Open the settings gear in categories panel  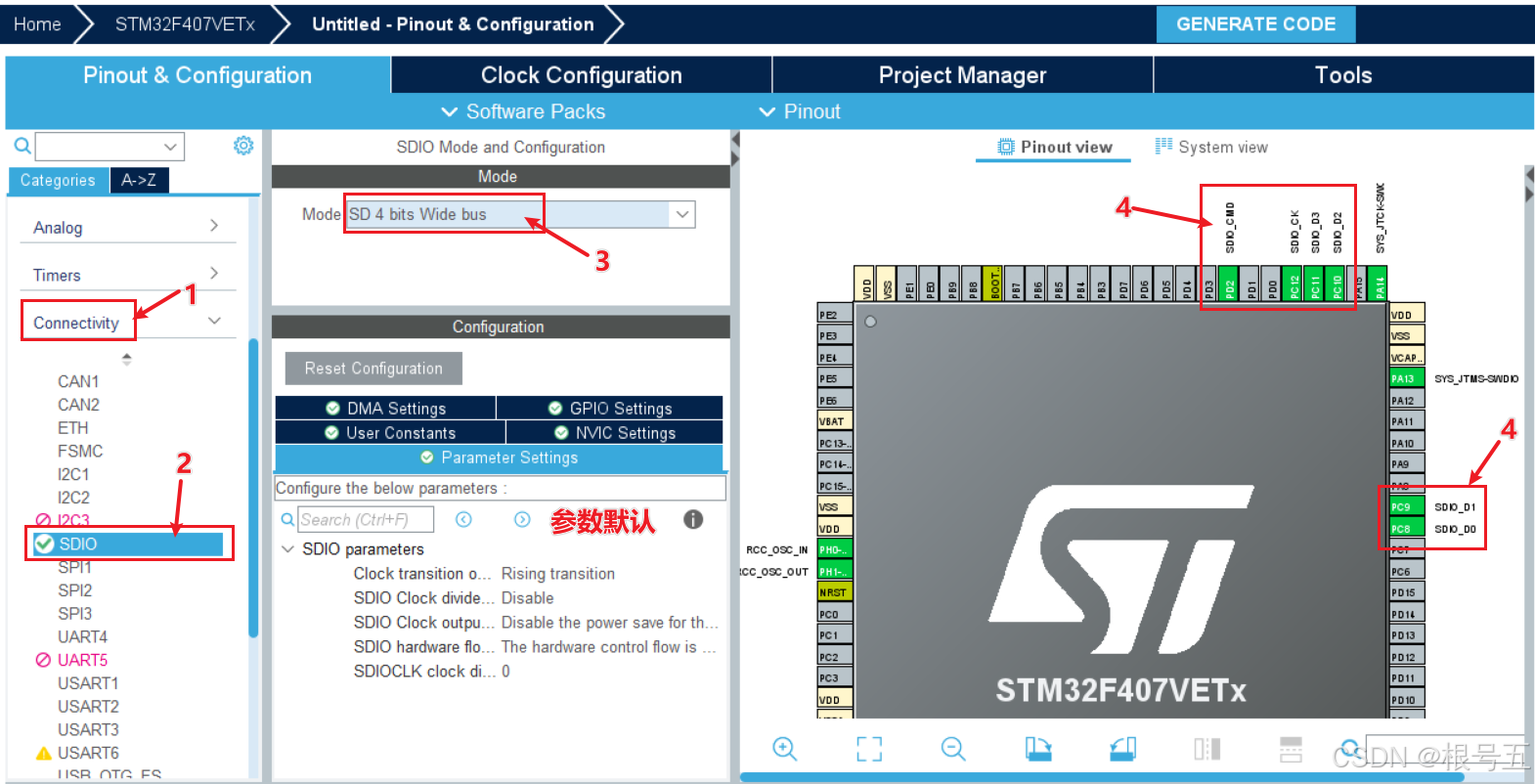243,146
